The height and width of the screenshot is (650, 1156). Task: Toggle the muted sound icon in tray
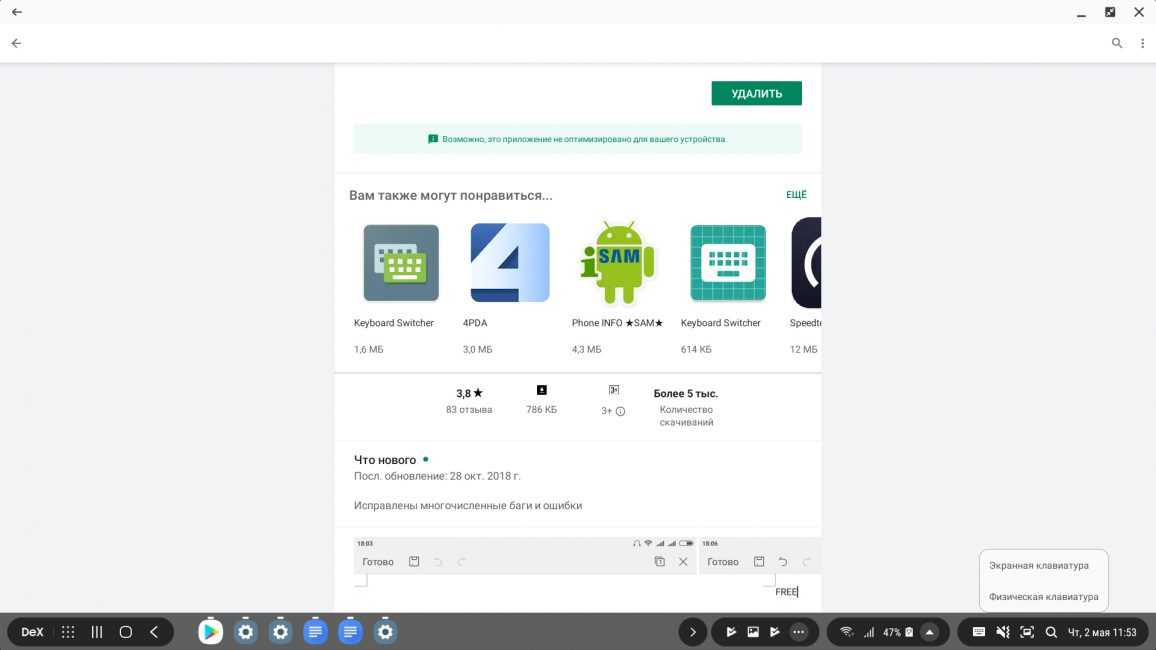point(1003,632)
